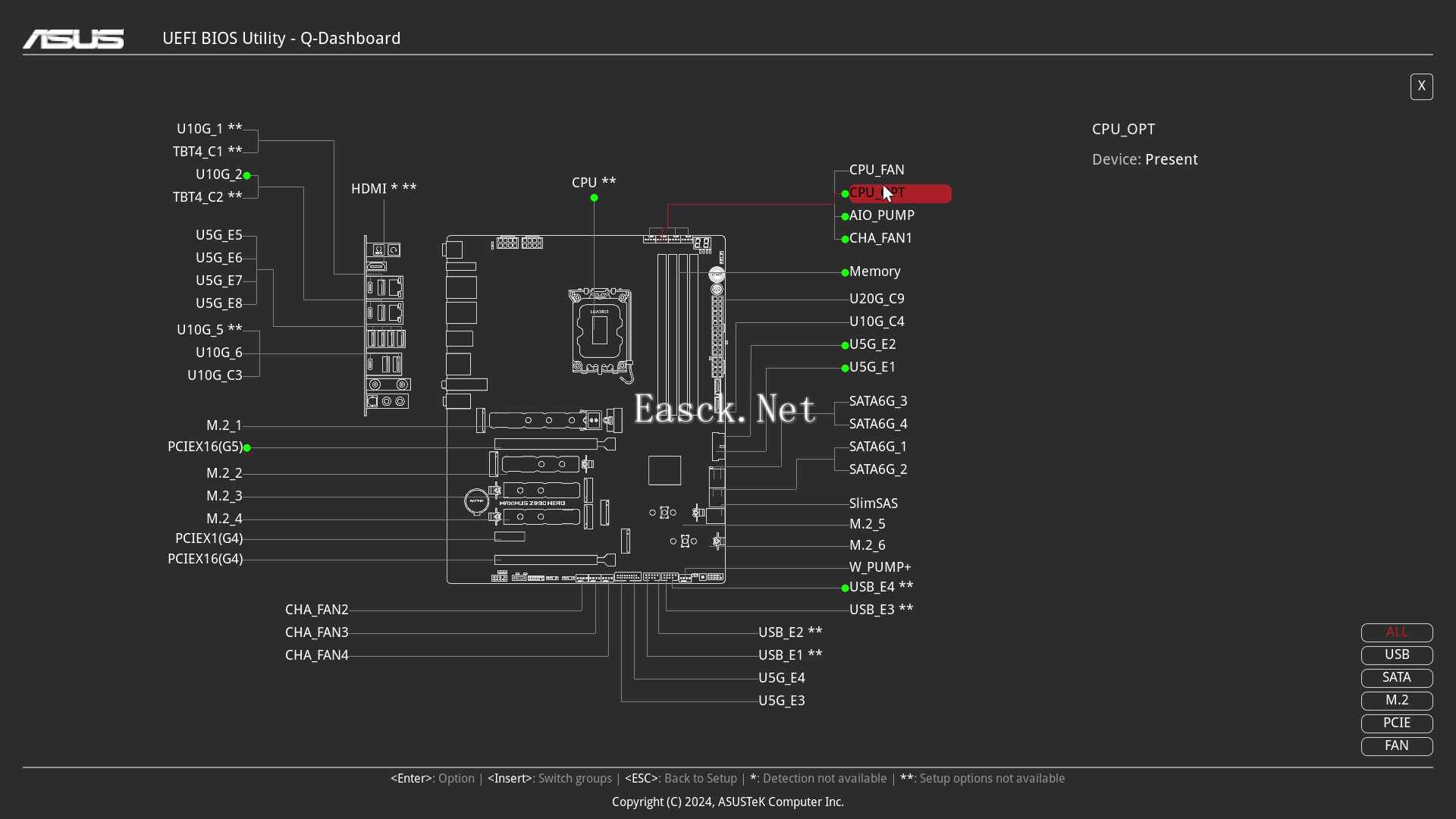Select the M.2_3 slot label
This screenshot has width=1456, height=819.
point(224,496)
